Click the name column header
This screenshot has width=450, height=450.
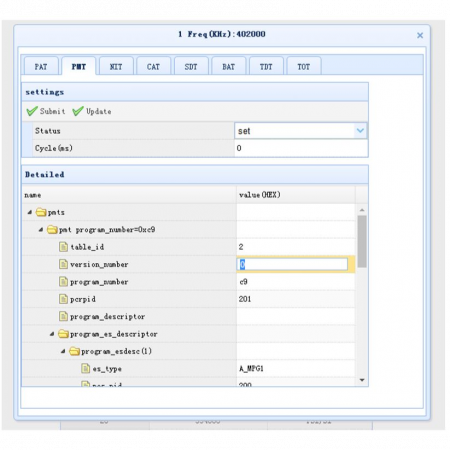tap(129, 195)
